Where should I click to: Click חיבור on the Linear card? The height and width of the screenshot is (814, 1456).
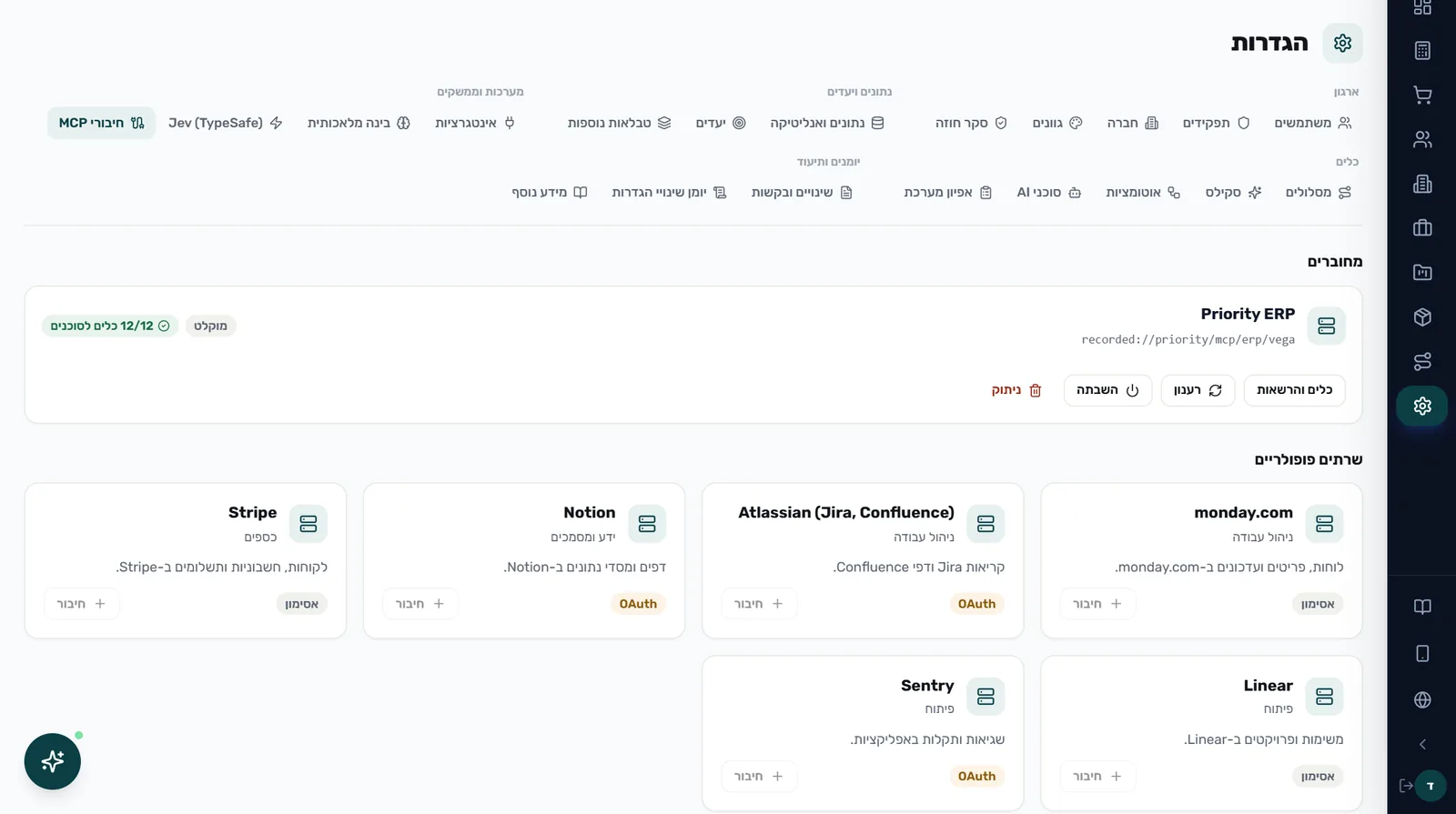[1097, 777]
